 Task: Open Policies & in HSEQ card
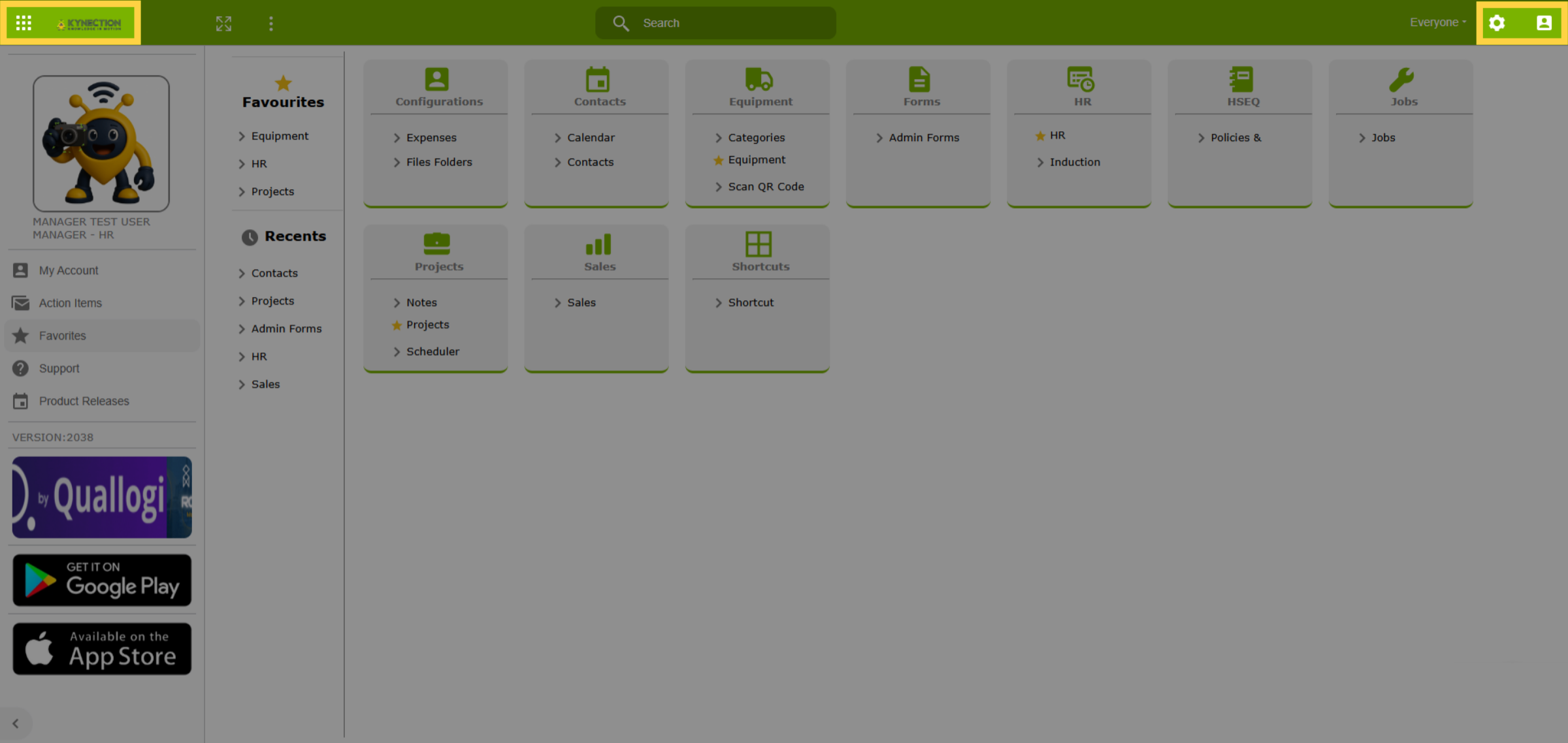1236,138
